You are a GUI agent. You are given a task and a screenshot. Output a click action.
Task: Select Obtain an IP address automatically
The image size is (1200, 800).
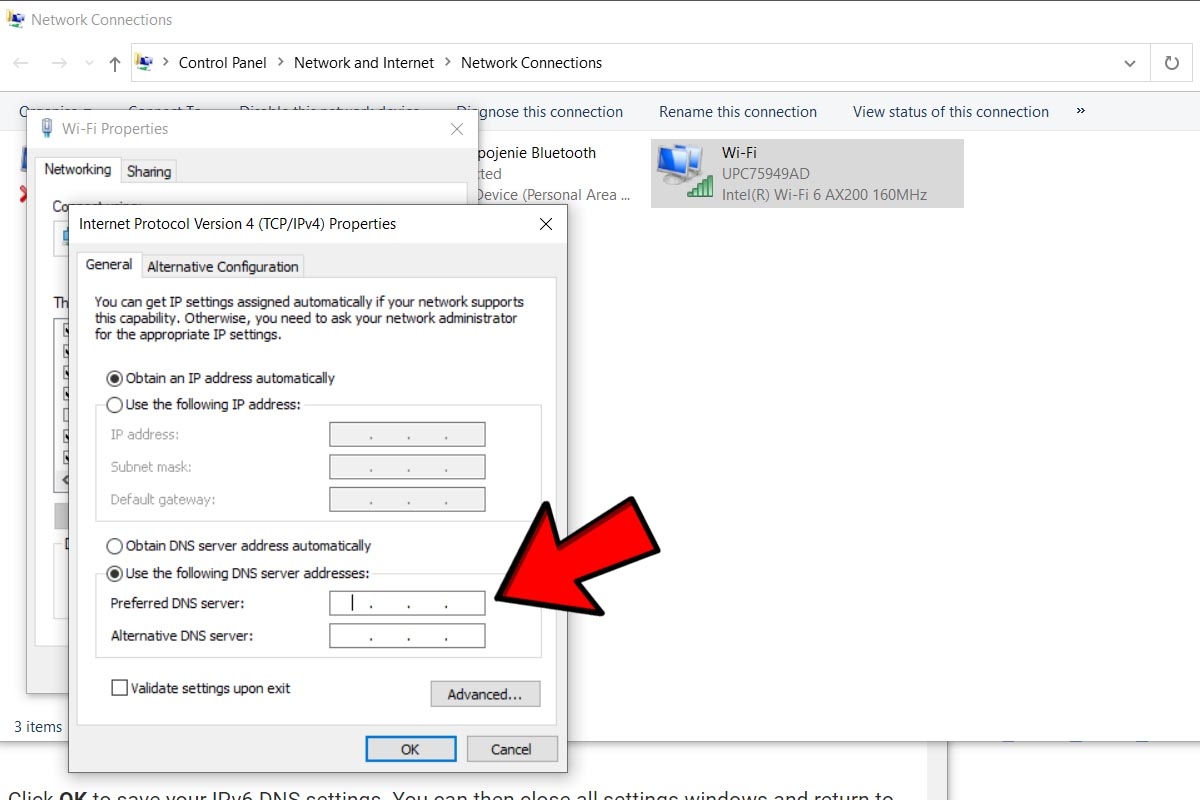(115, 378)
